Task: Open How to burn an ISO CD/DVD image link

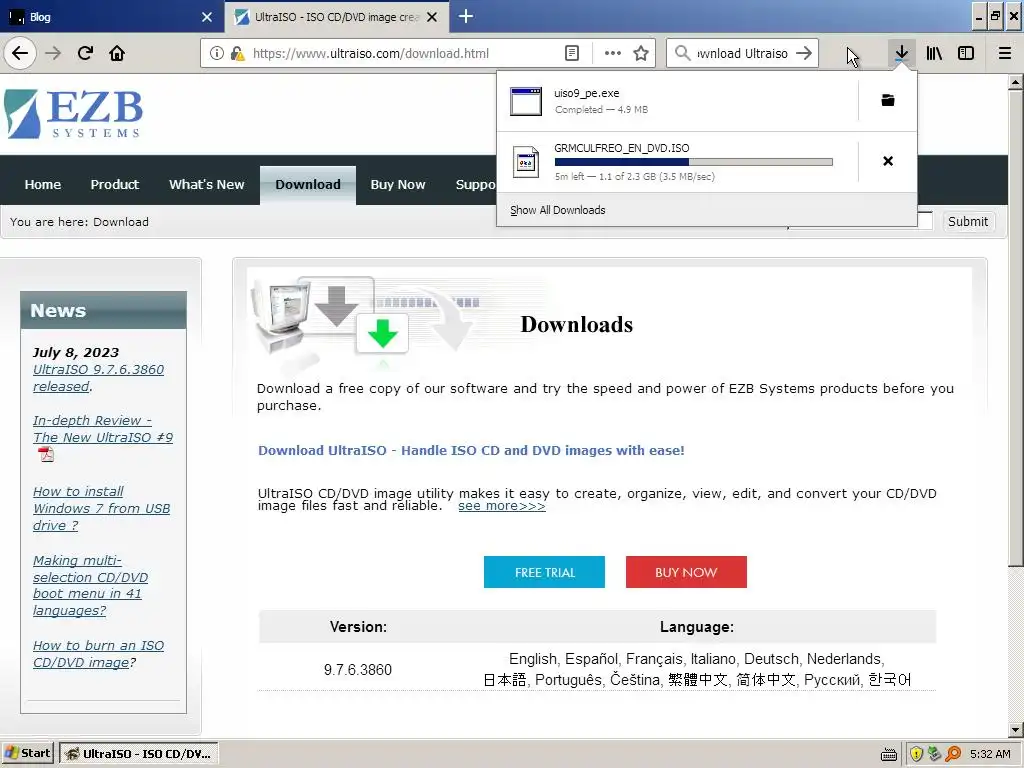Action: tap(98, 654)
